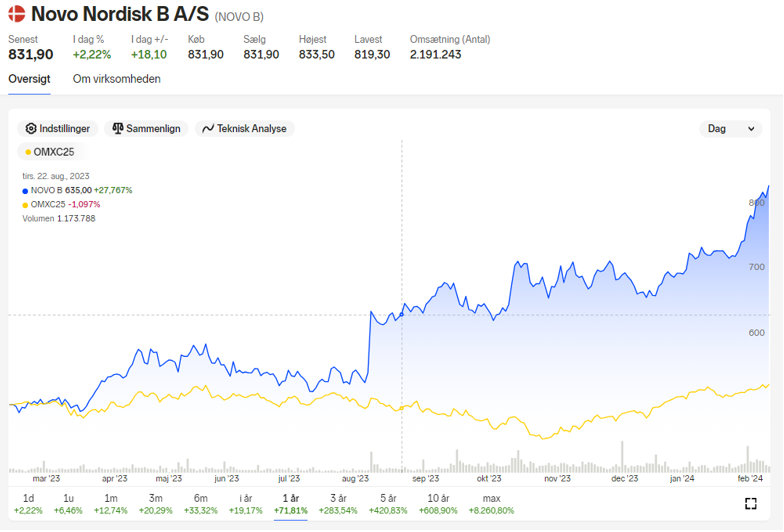Viewport: 784px width, 532px height.
Task: Click the Køb label
Action: (x=196, y=39)
